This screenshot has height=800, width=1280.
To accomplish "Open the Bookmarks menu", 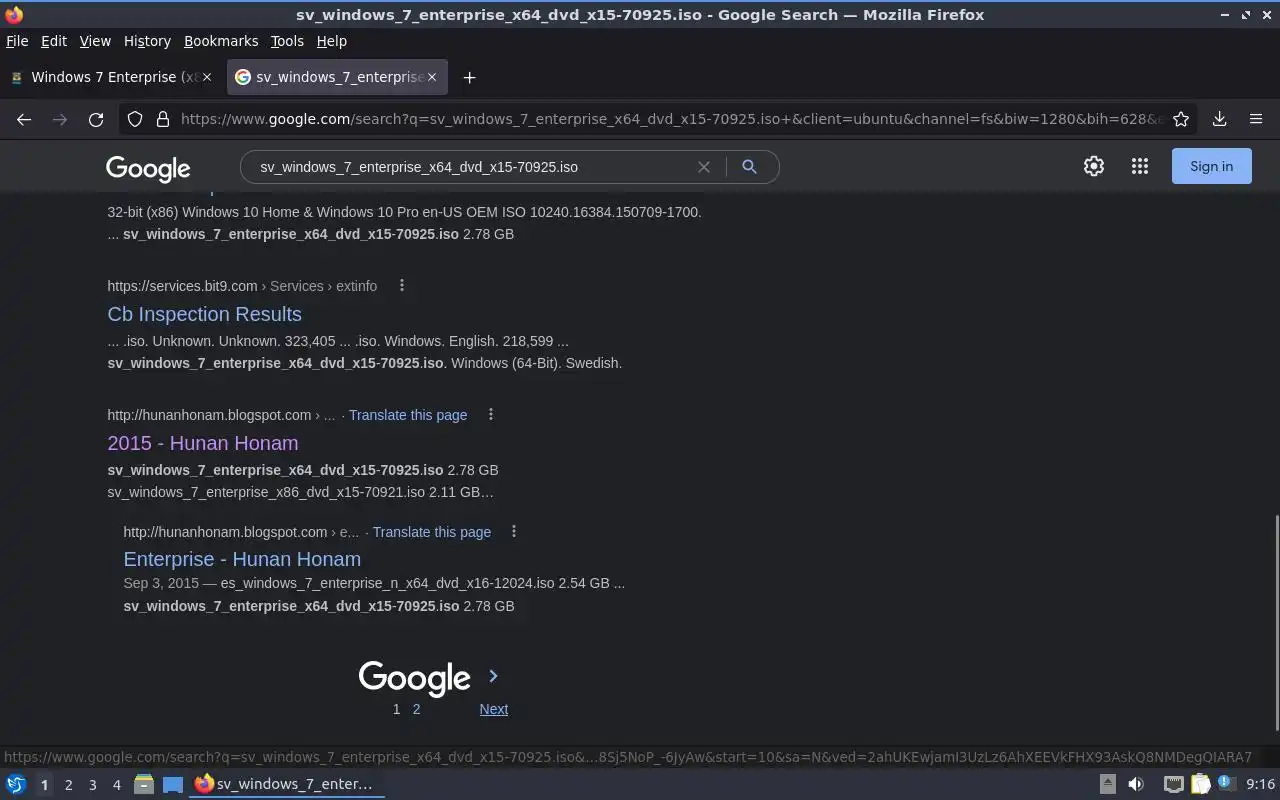I will 221,41.
